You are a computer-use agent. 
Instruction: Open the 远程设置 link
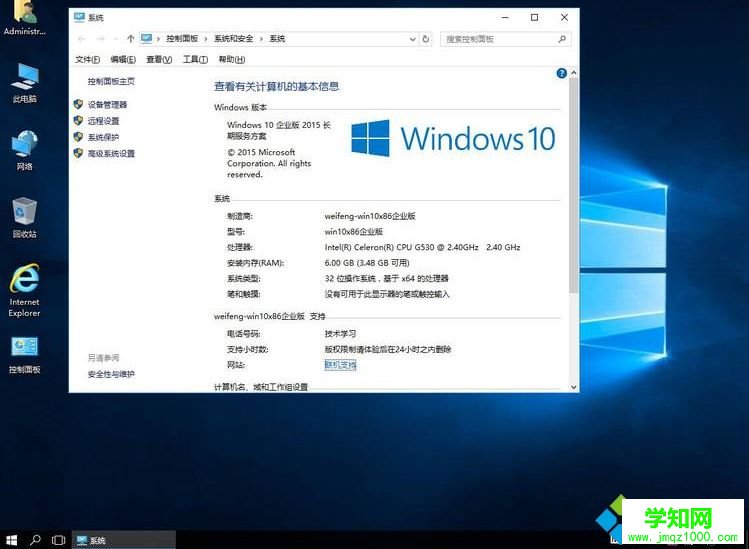[103, 120]
